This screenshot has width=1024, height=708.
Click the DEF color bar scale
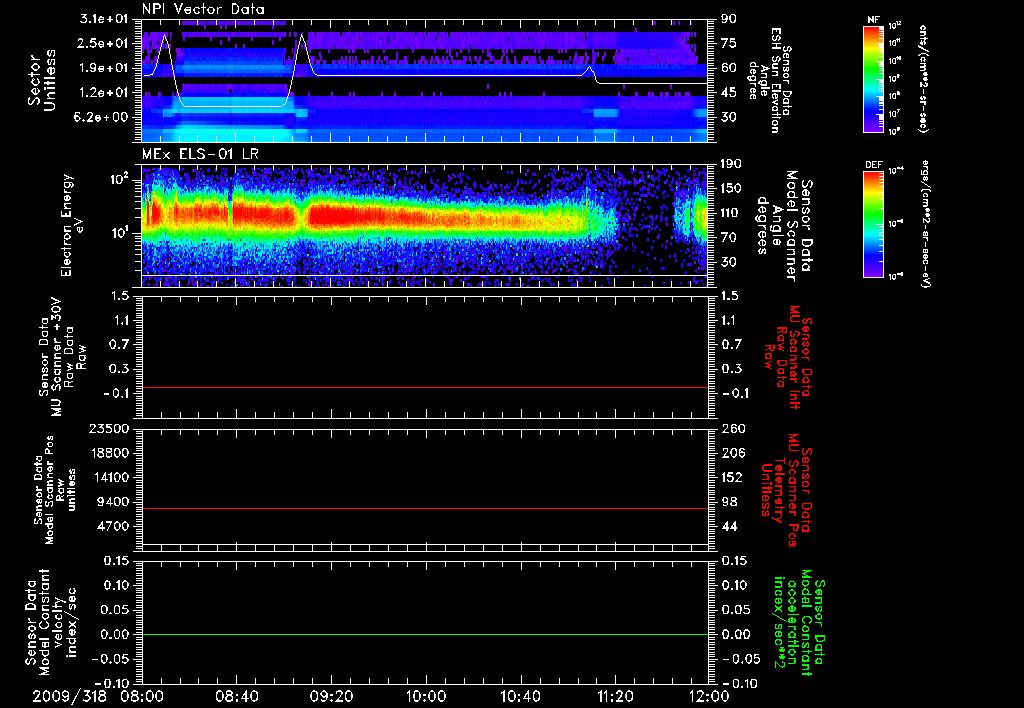click(x=873, y=224)
